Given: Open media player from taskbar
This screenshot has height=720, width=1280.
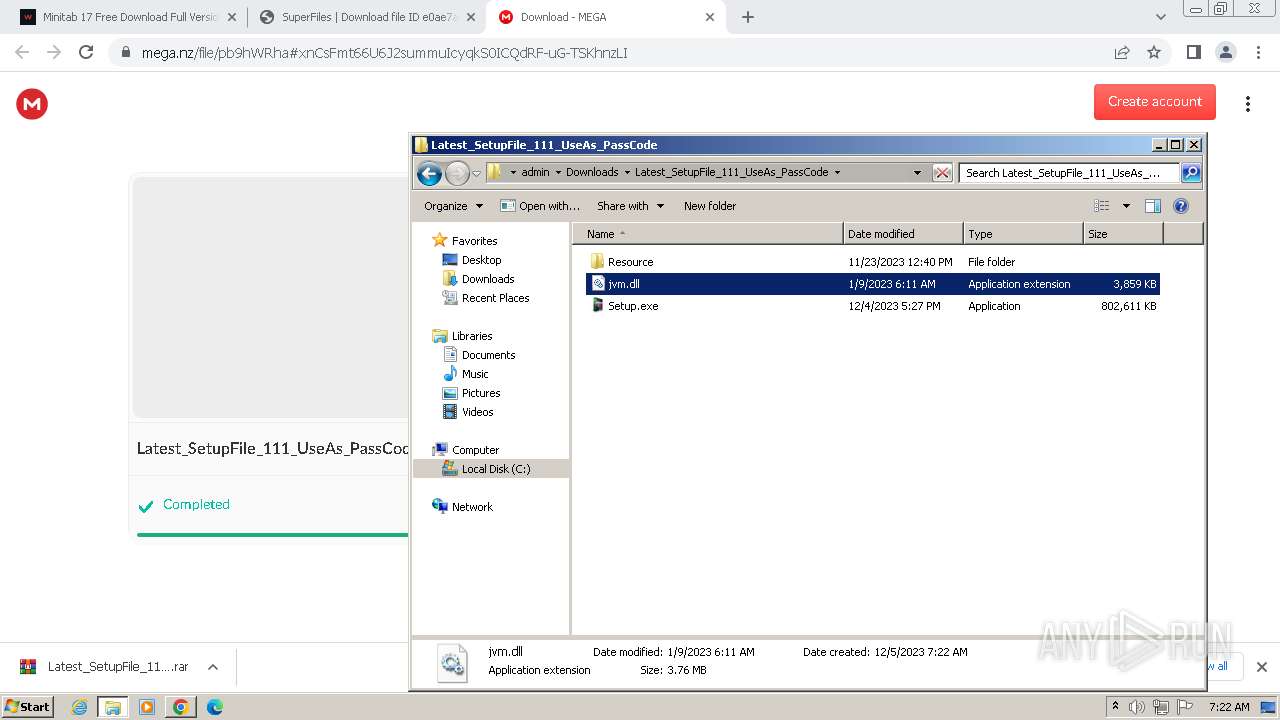Looking at the screenshot, I should 147,707.
